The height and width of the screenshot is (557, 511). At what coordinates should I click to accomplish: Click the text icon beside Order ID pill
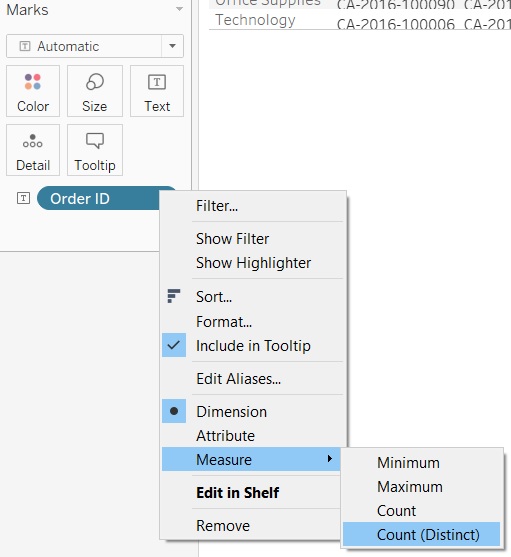click(x=23, y=198)
